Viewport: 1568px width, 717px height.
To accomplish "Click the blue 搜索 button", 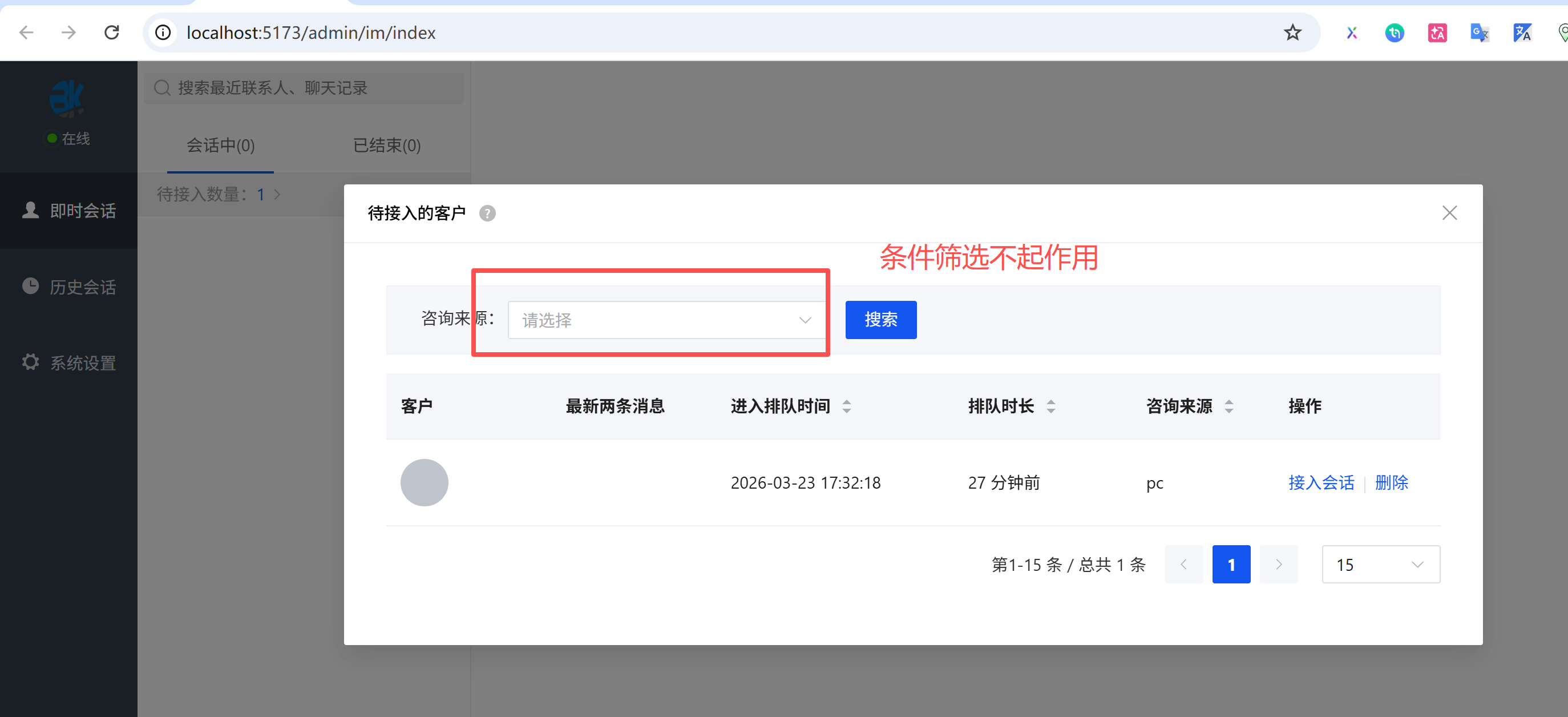I will coord(880,320).
